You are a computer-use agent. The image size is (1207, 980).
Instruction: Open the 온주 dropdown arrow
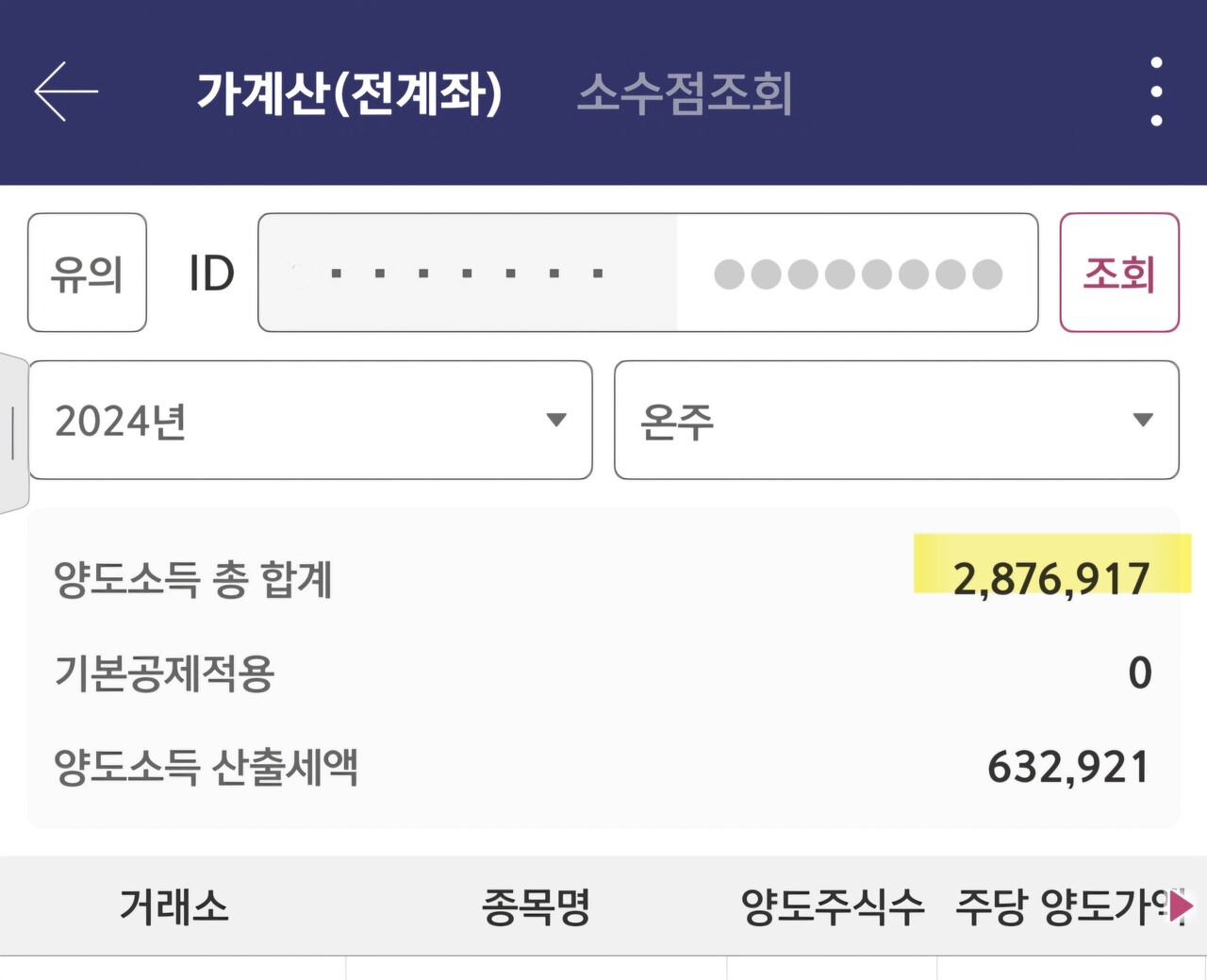[1145, 421]
